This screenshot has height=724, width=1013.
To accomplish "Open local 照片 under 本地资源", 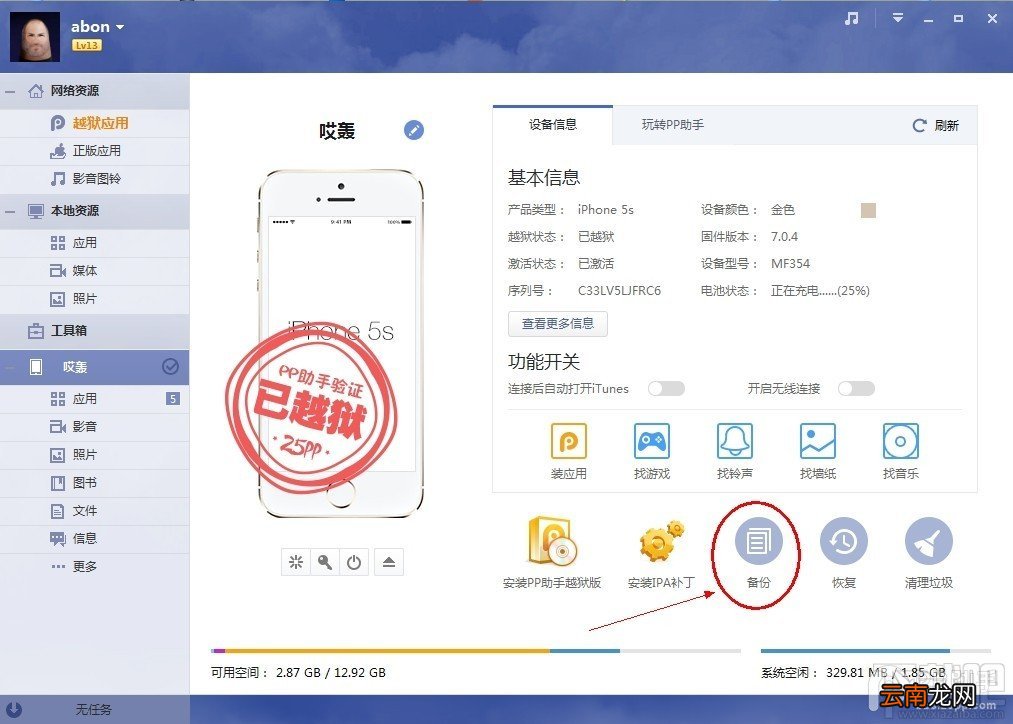I will pyautogui.click(x=94, y=299).
